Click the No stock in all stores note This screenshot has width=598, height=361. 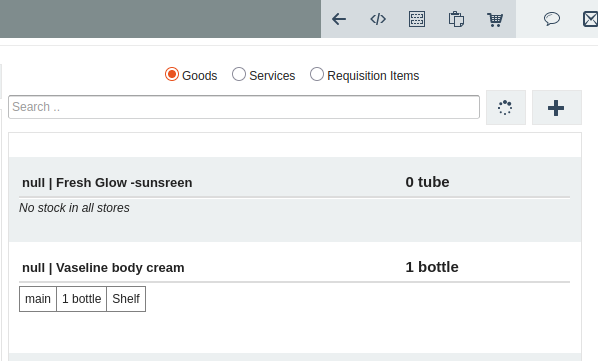click(x=74, y=208)
